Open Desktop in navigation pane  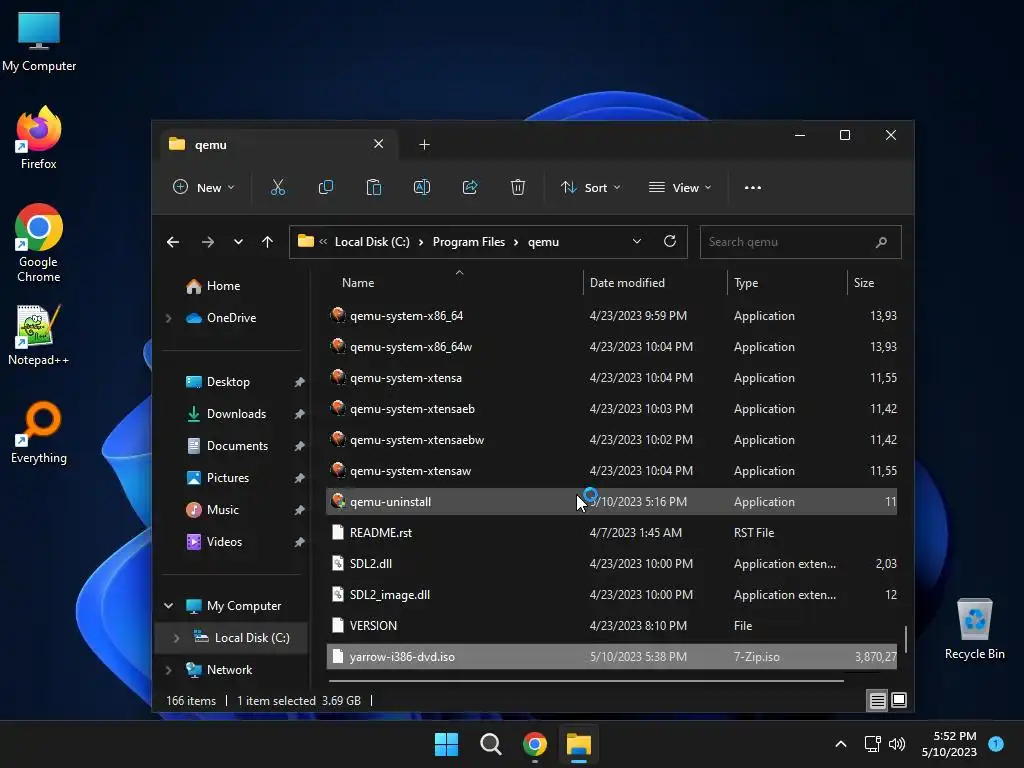pyautogui.click(x=228, y=382)
